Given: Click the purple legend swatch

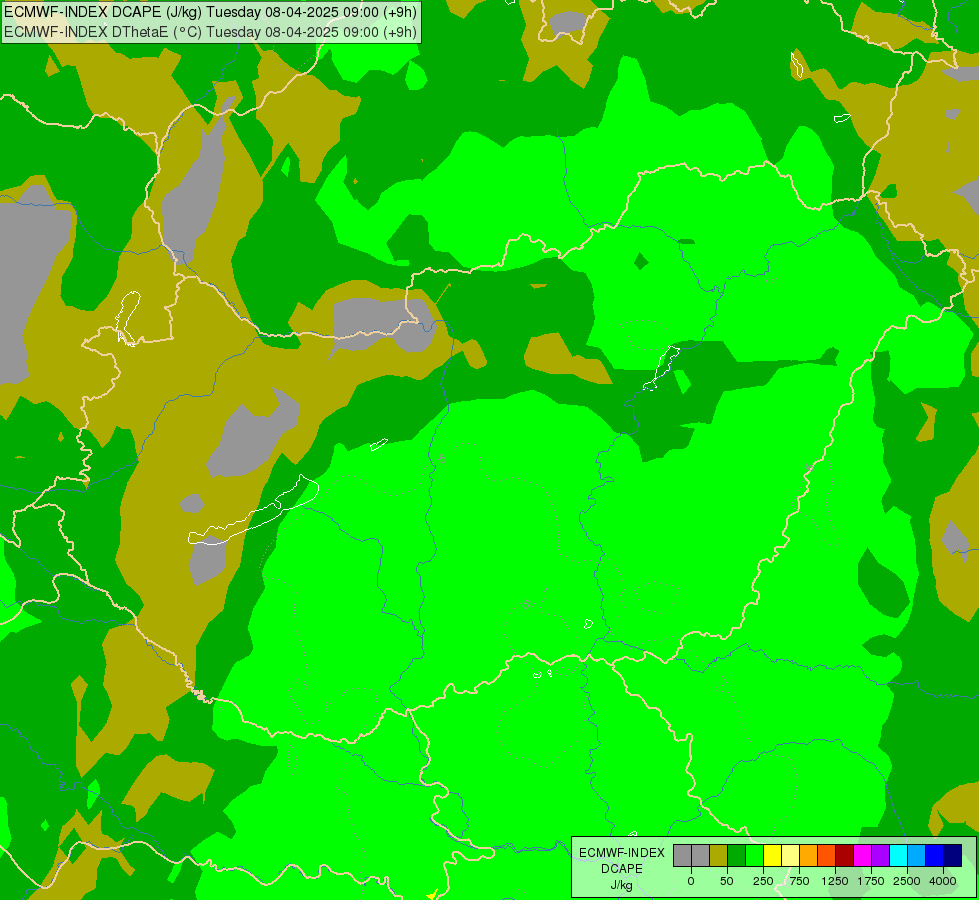Looking at the screenshot, I should tap(881, 856).
